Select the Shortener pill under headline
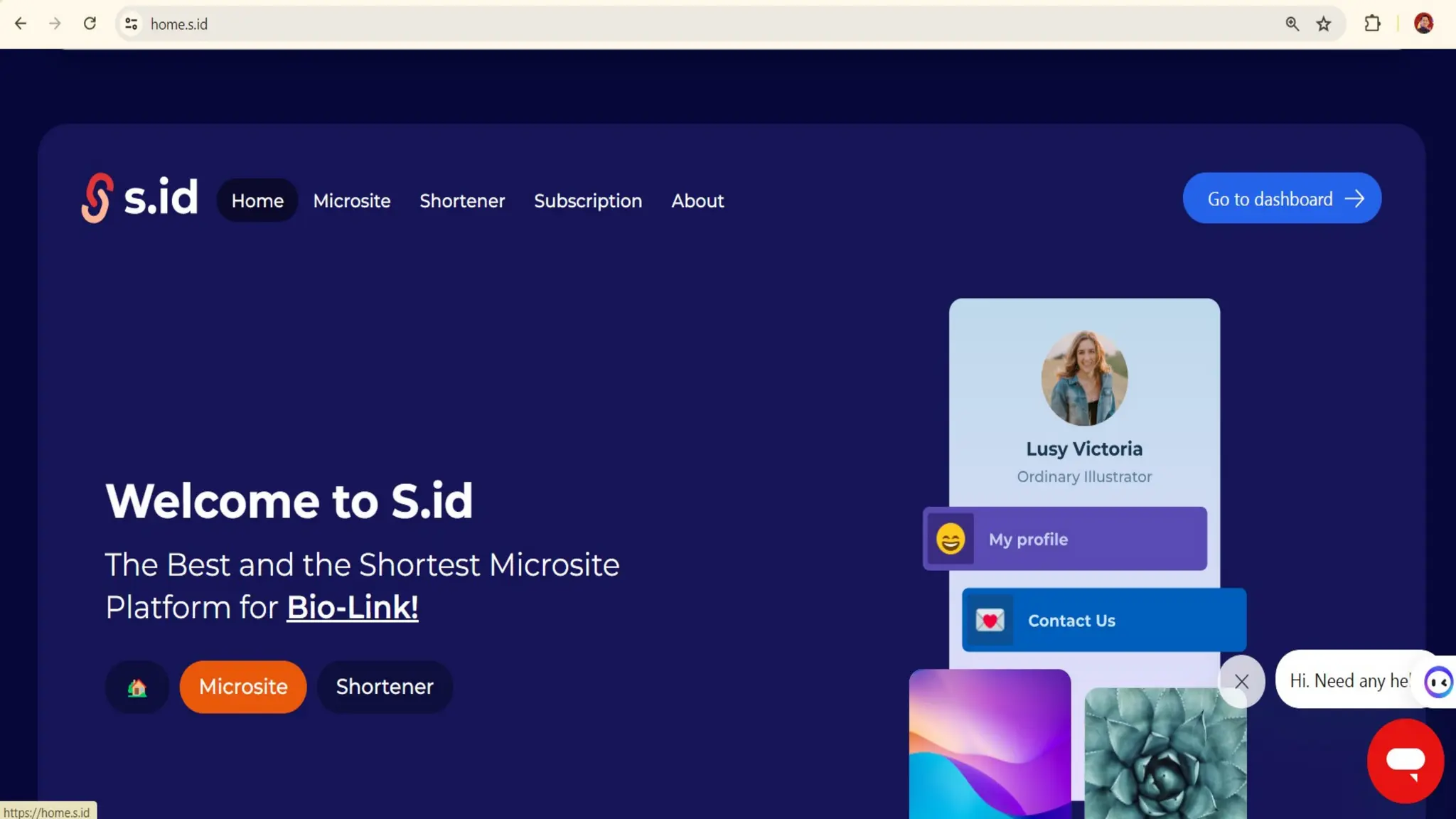Screen dimensions: 1456x819 click(385, 687)
